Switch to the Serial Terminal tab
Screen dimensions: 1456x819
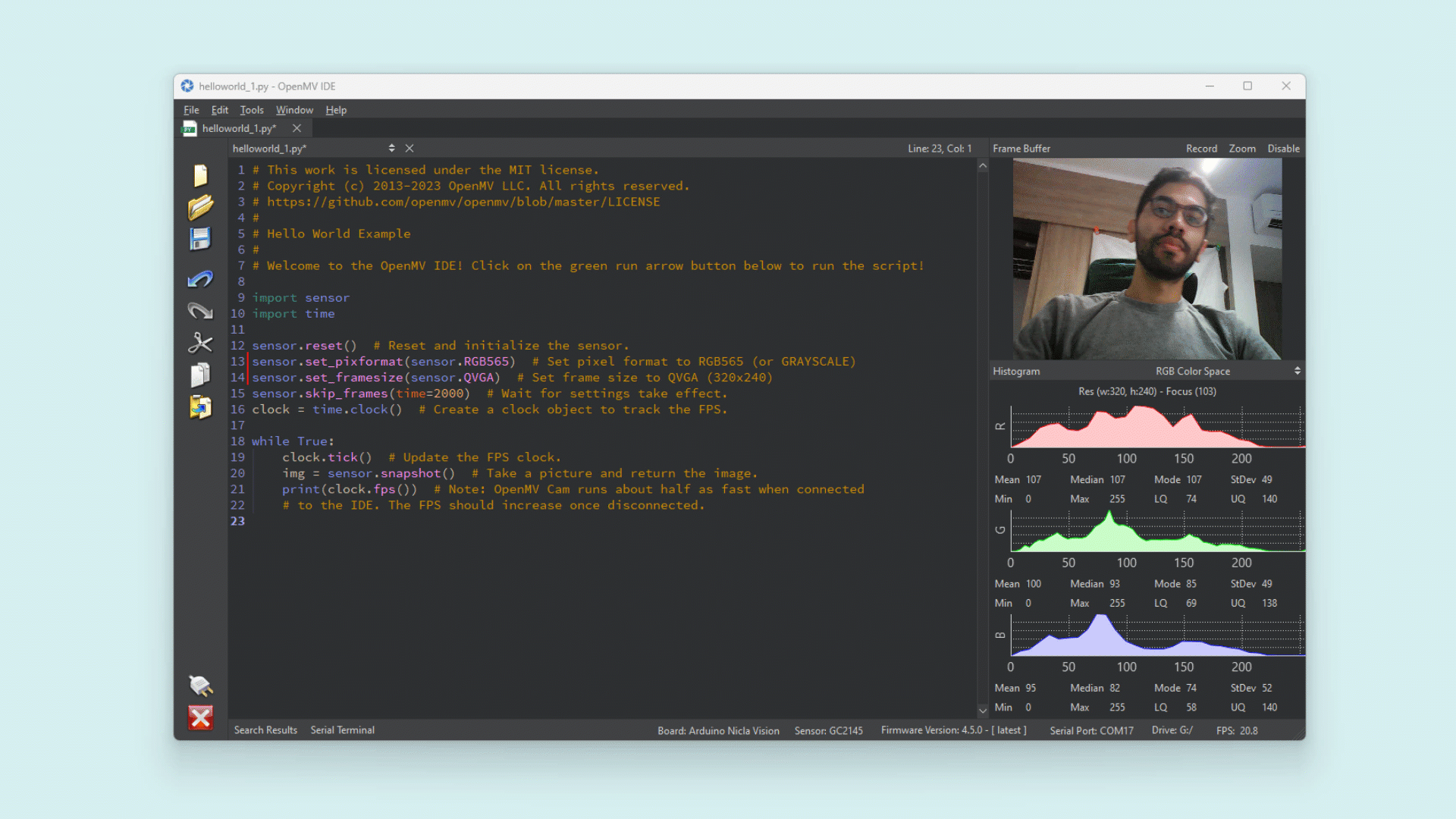point(342,730)
